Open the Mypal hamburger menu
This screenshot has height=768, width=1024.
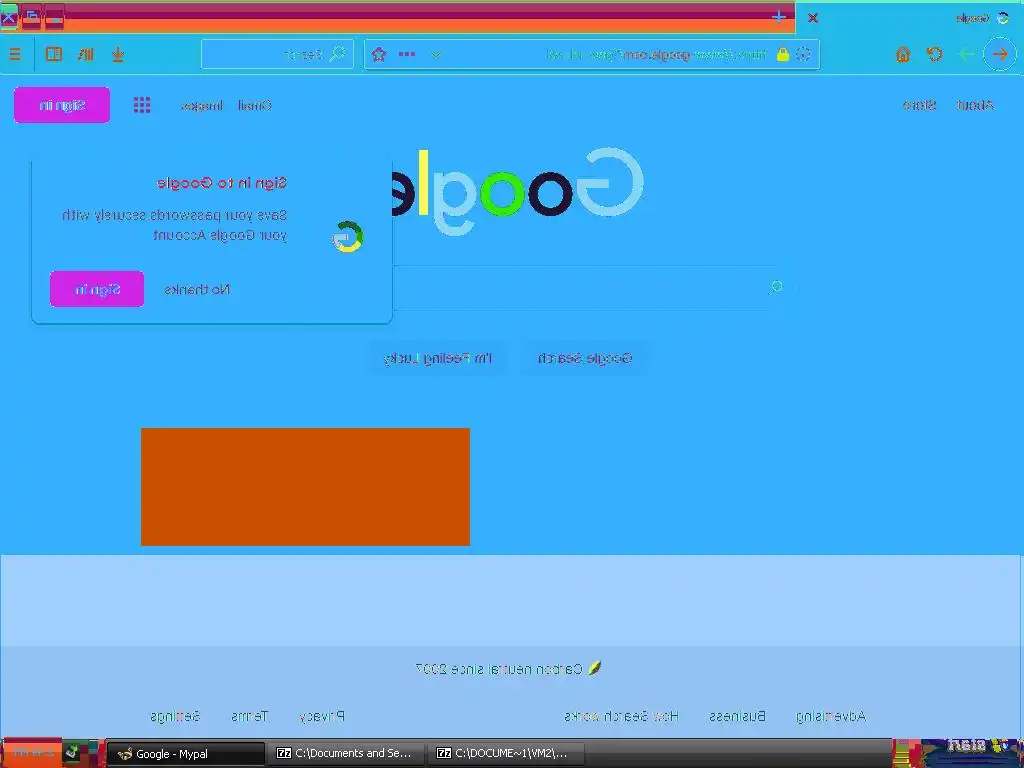15,54
